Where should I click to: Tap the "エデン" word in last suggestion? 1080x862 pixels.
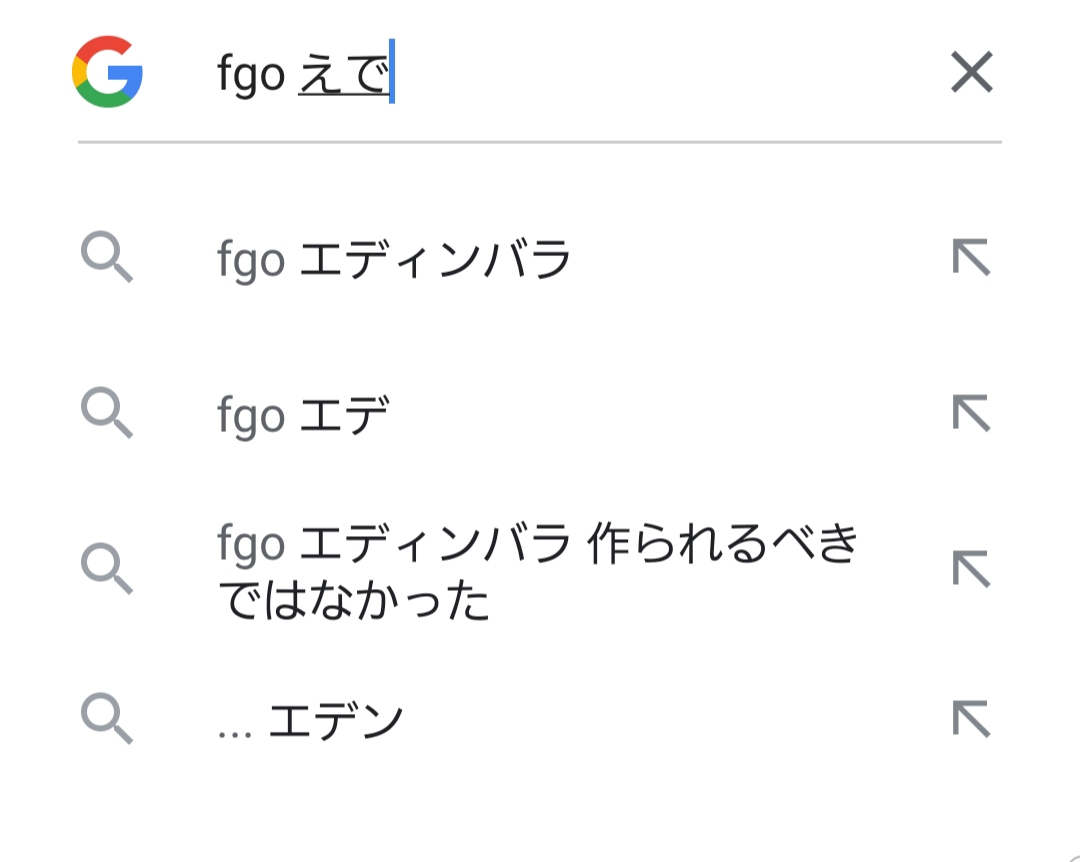click(x=336, y=721)
